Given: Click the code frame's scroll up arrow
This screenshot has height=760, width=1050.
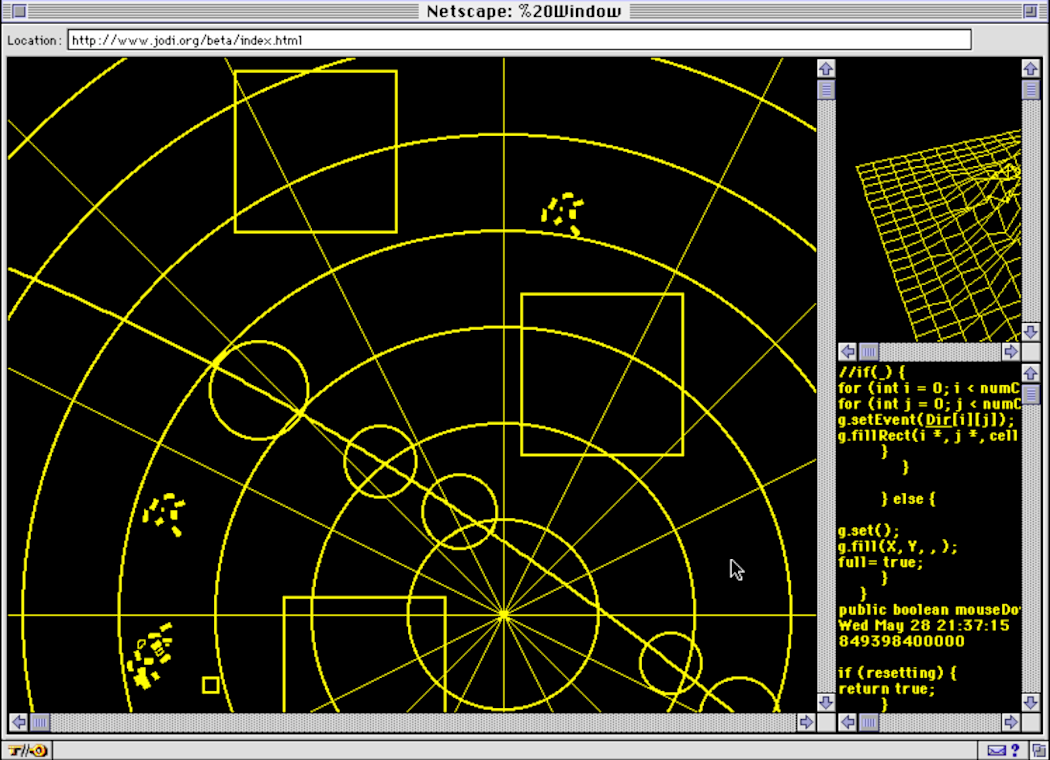Looking at the screenshot, I should click(1031, 373).
